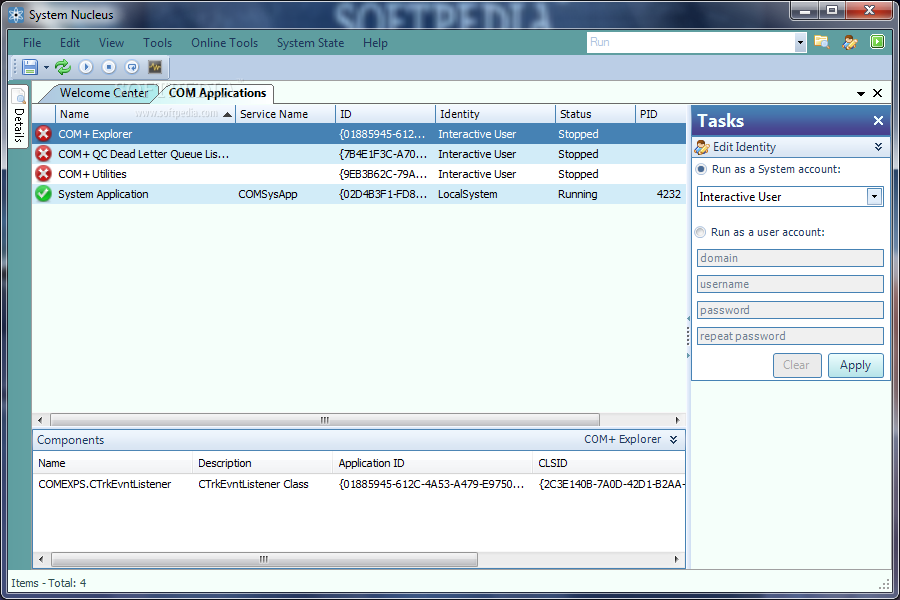The width and height of the screenshot is (900, 600).
Task: Click left scroll arrow of Components list
Action: pos(41,559)
